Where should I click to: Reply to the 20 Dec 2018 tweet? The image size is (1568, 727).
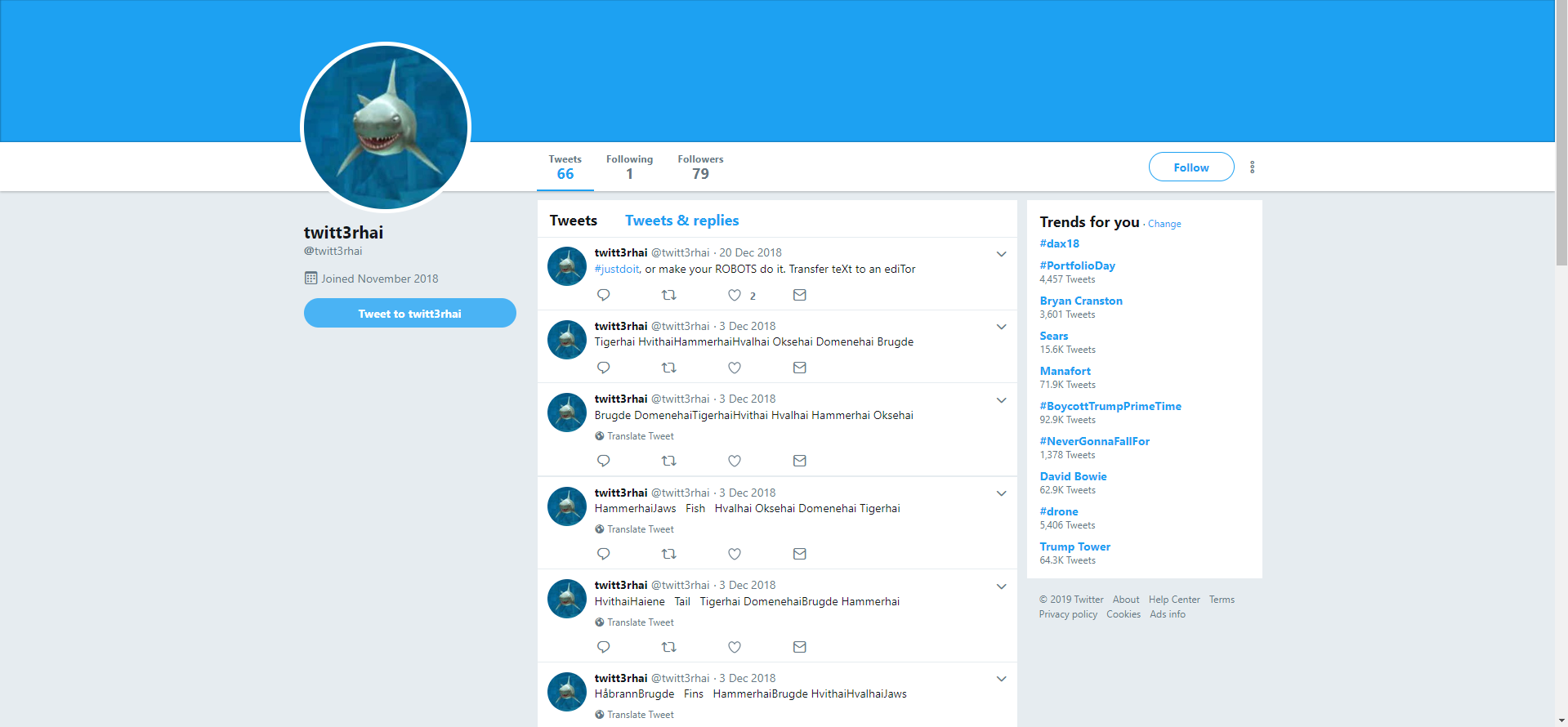click(604, 295)
